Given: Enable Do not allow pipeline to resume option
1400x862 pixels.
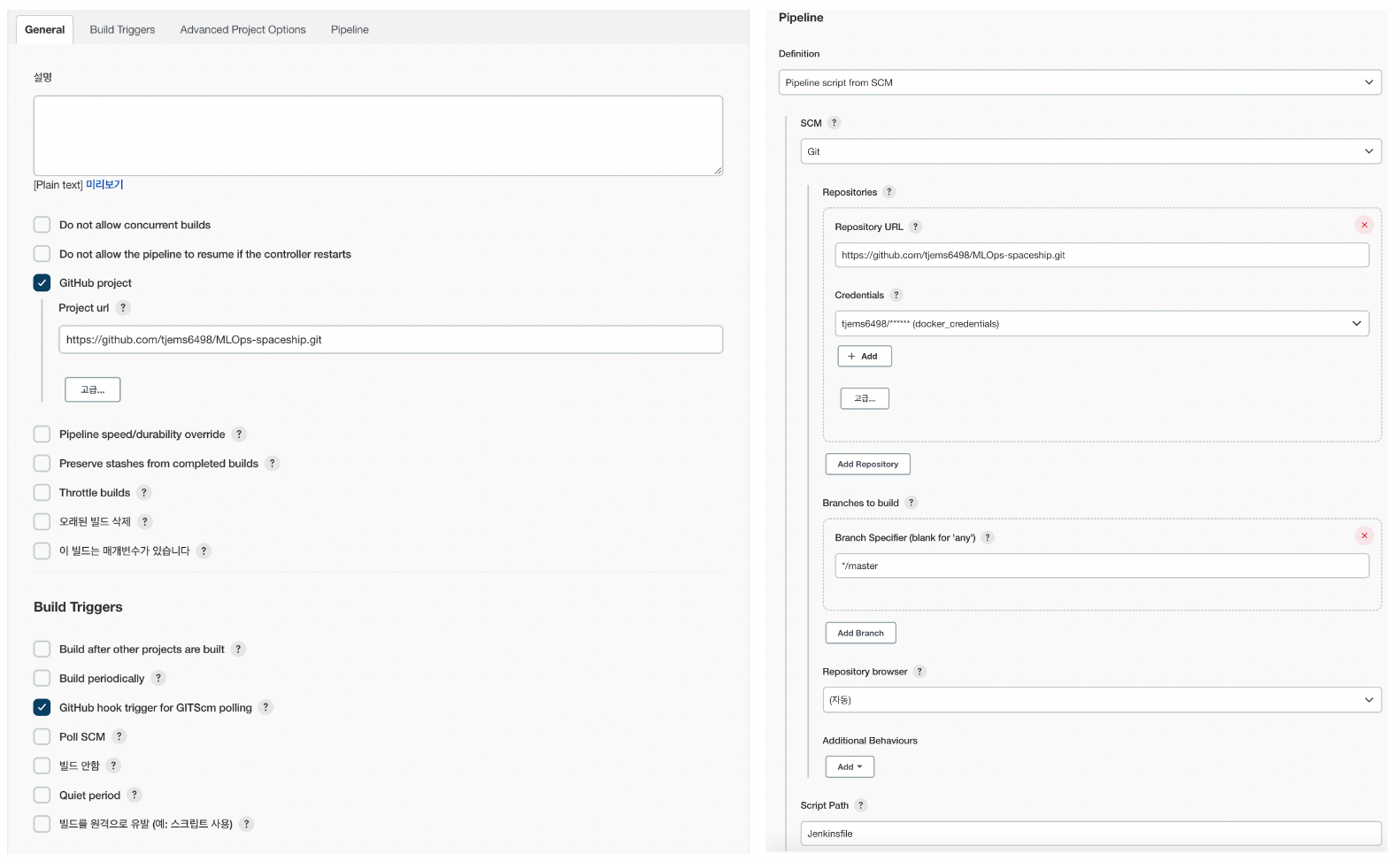Looking at the screenshot, I should point(42,254).
